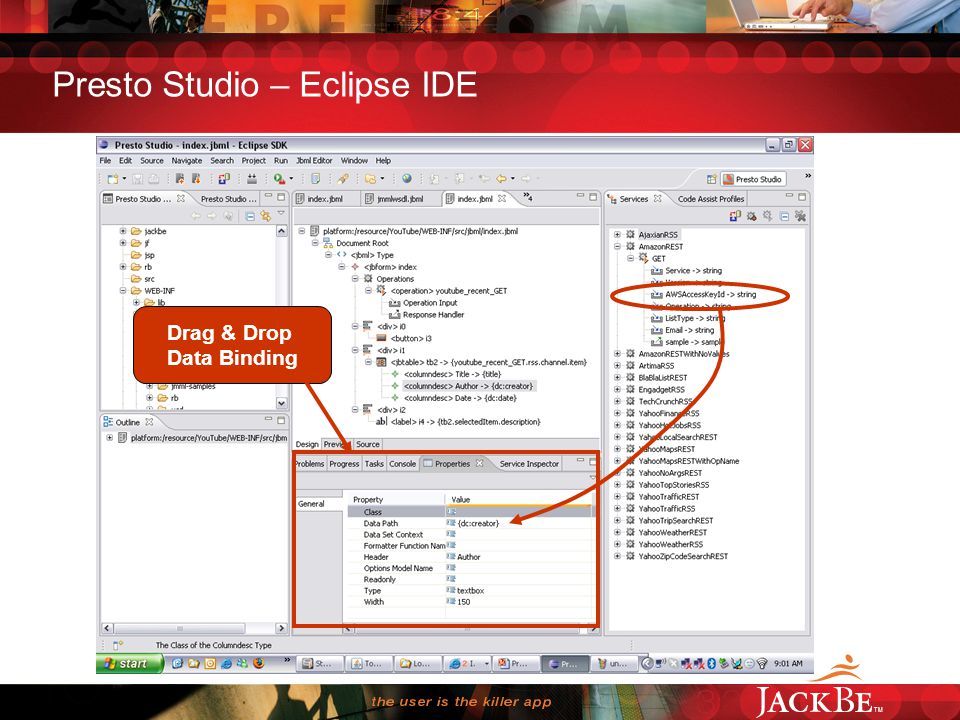
Task: Close the Properties view tab
Action: click(480, 463)
